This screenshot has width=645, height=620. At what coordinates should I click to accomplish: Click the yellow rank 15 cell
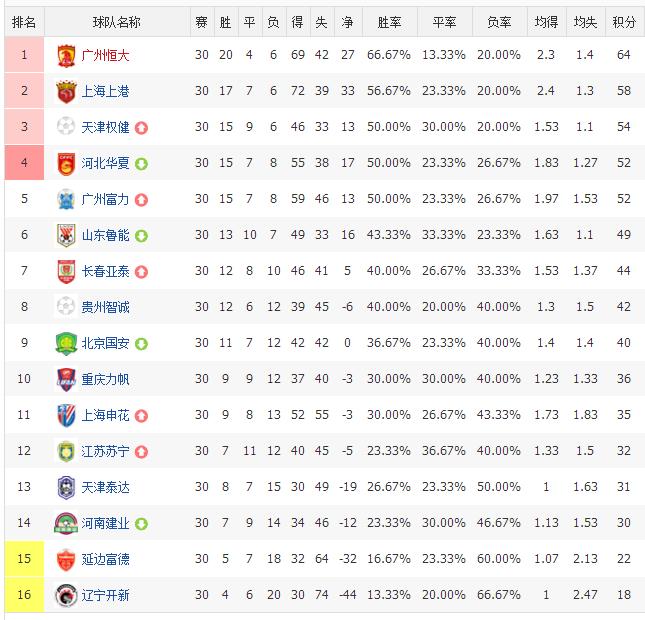[x=25, y=559]
